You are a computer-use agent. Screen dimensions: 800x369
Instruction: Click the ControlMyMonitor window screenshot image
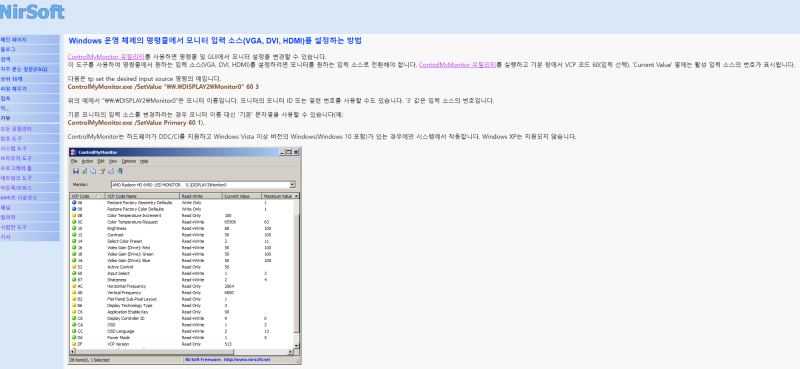point(185,256)
